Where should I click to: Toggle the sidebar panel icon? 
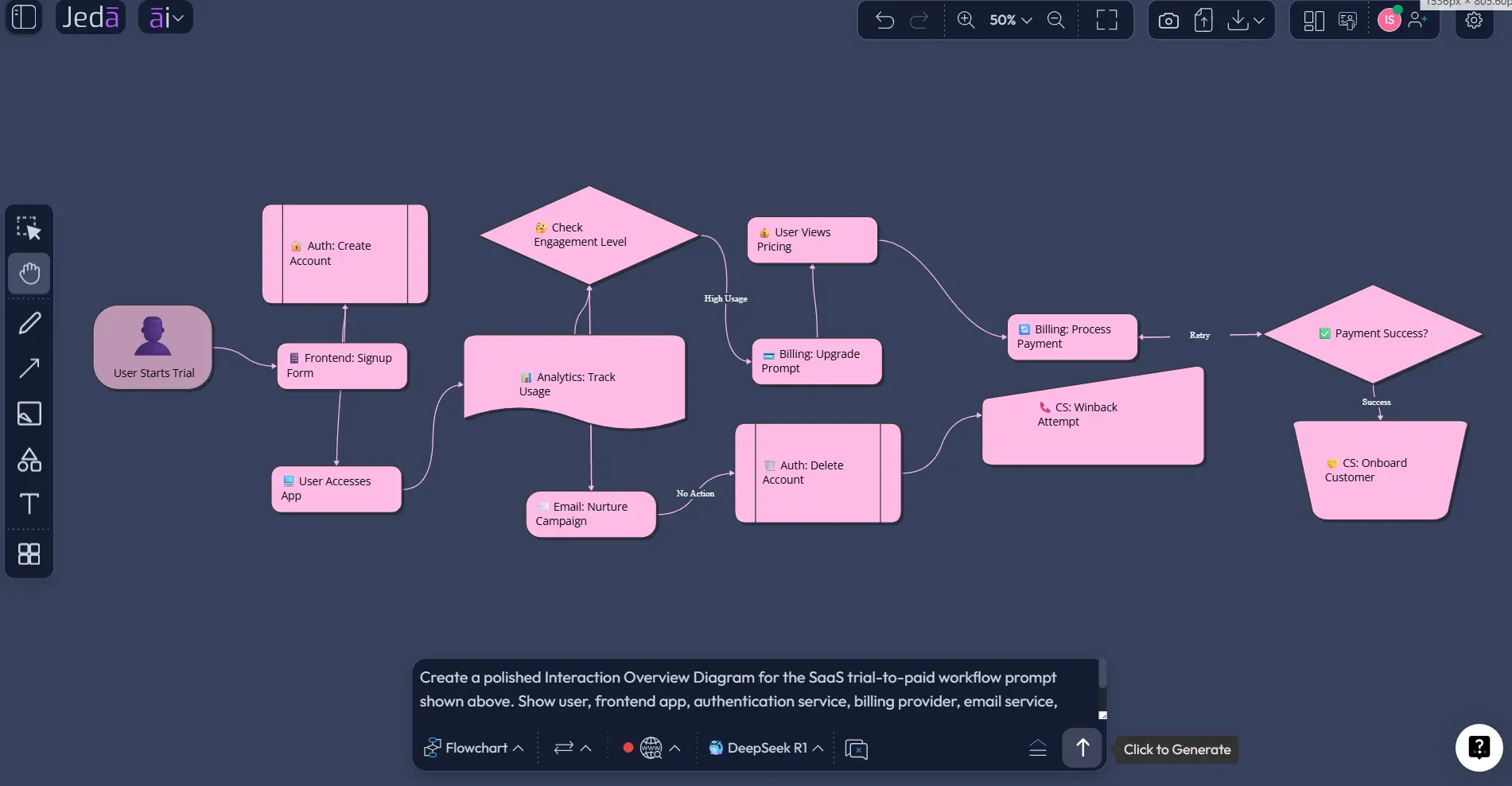[x=24, y=17]
